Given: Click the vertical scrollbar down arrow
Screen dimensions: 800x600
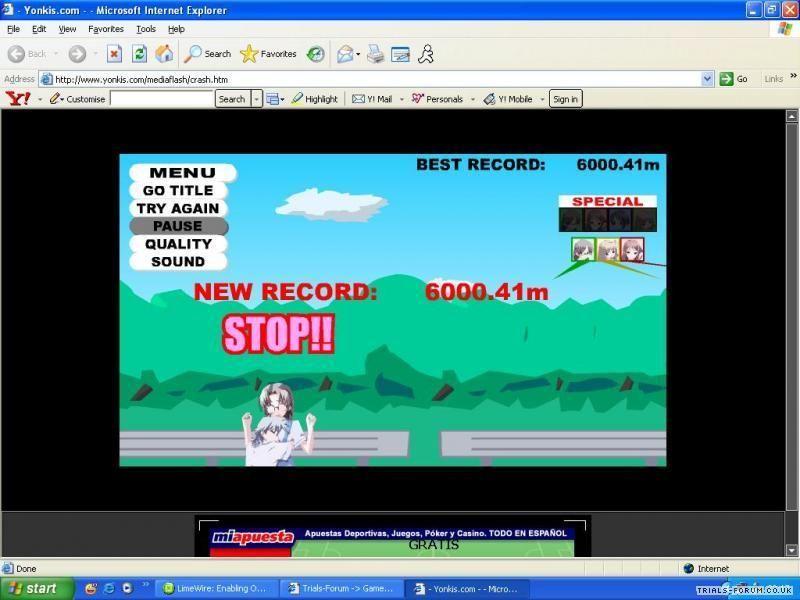Looking at the screenshot, I should (x=792, y=550).
